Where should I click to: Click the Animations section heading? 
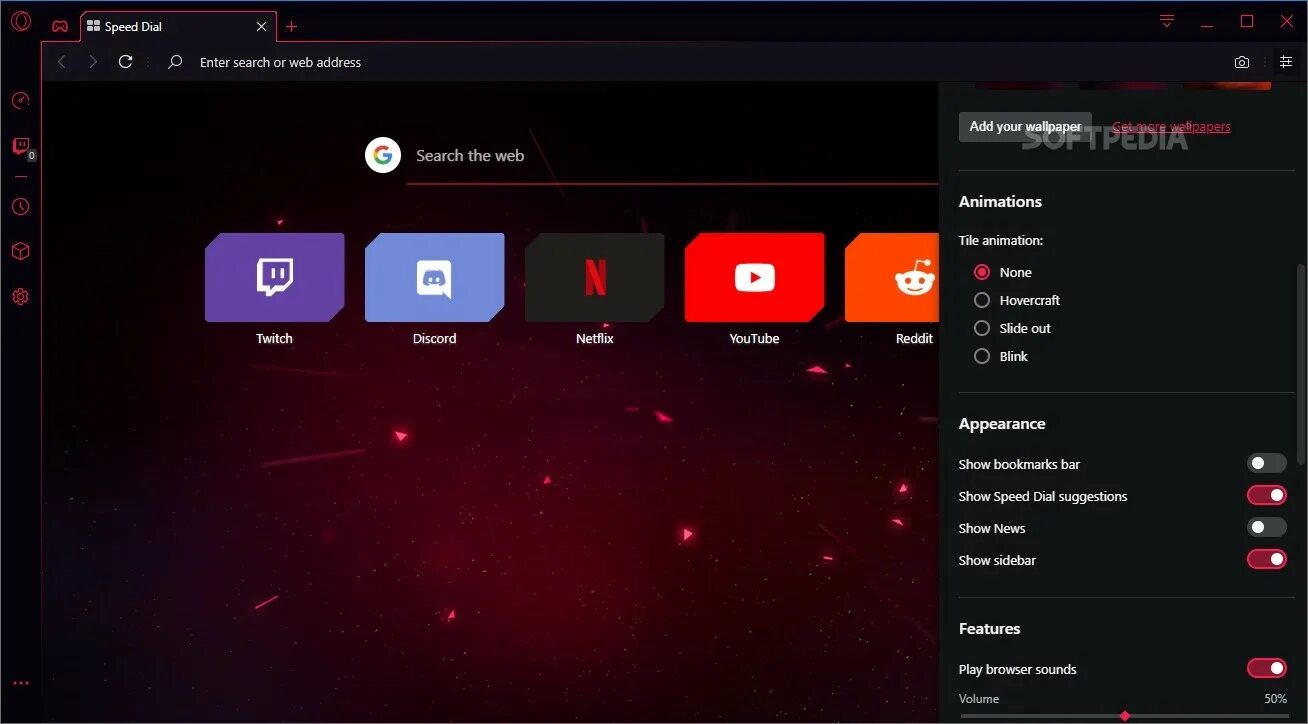pyautogui.click(x=1000, y=201)
